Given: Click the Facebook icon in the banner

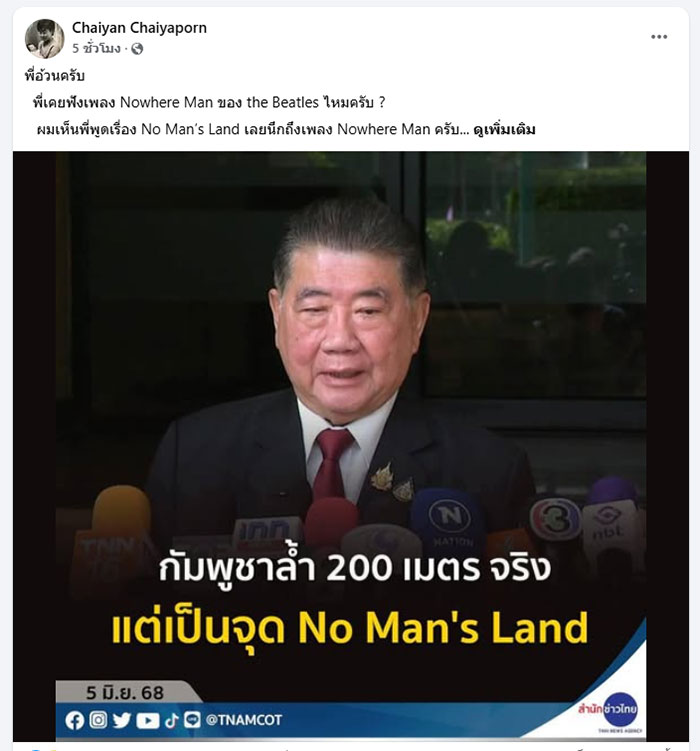Looking at the screenshot, I should (74, 720).
